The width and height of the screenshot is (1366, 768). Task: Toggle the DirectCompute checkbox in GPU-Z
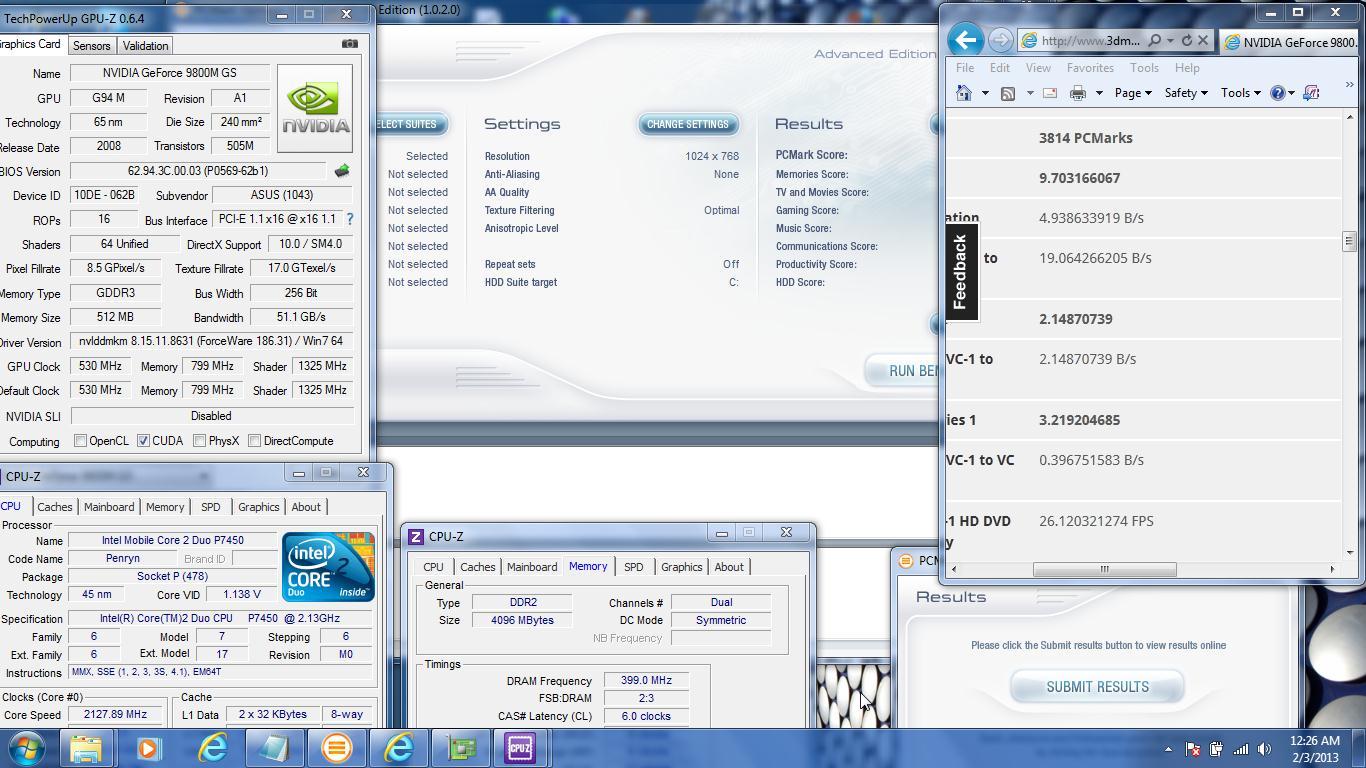(x=254, y=441)
